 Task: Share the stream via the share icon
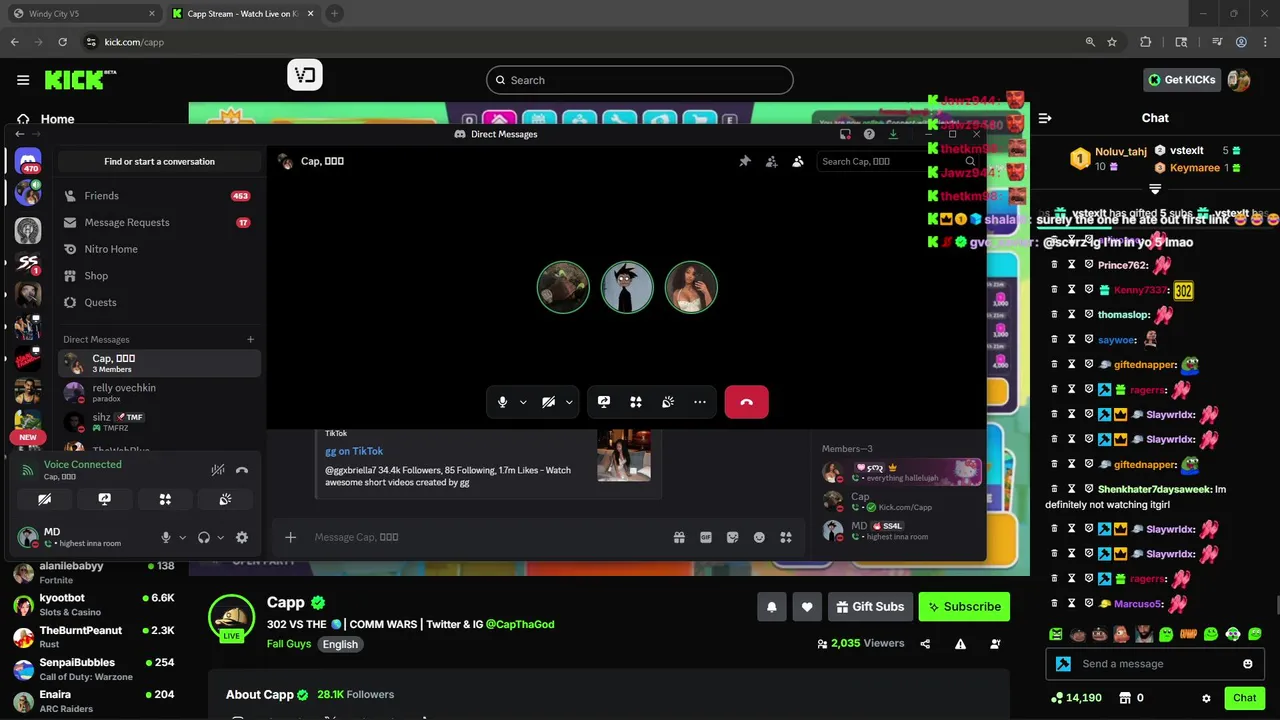tap(925, 644)
